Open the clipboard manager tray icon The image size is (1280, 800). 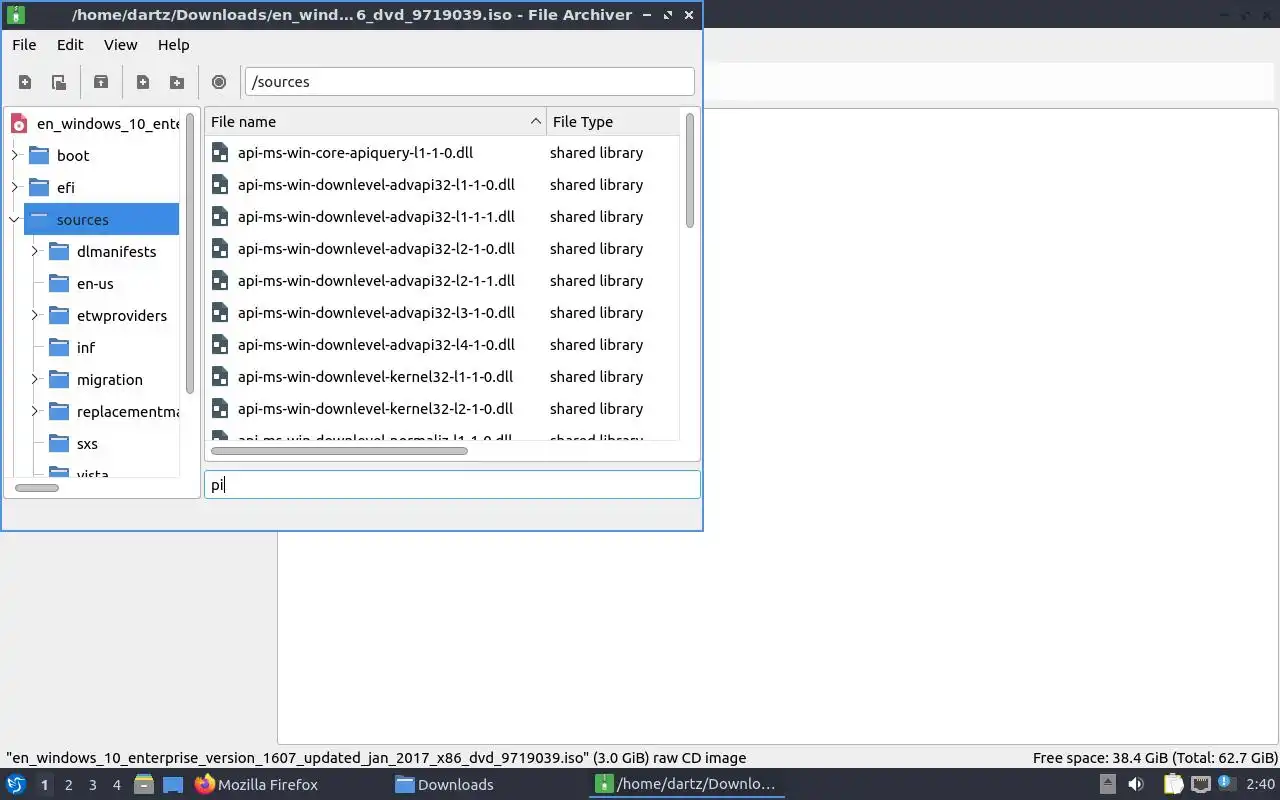[x=1172, y=785]
